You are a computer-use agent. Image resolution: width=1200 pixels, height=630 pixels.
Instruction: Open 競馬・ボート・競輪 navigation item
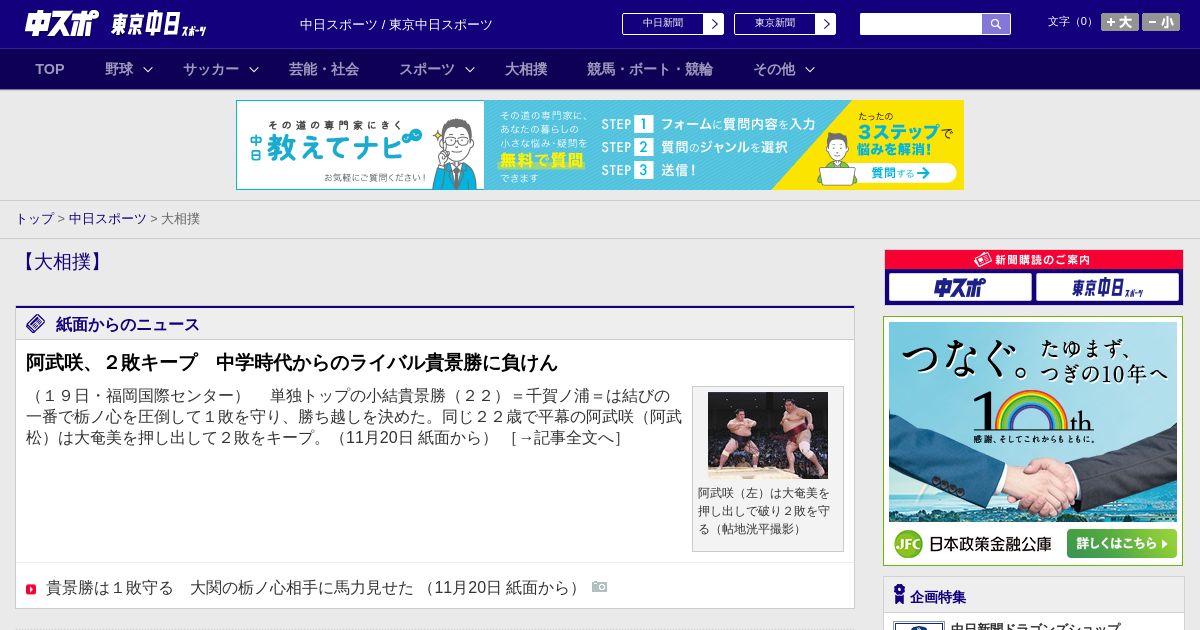click(x=650, y=69)
